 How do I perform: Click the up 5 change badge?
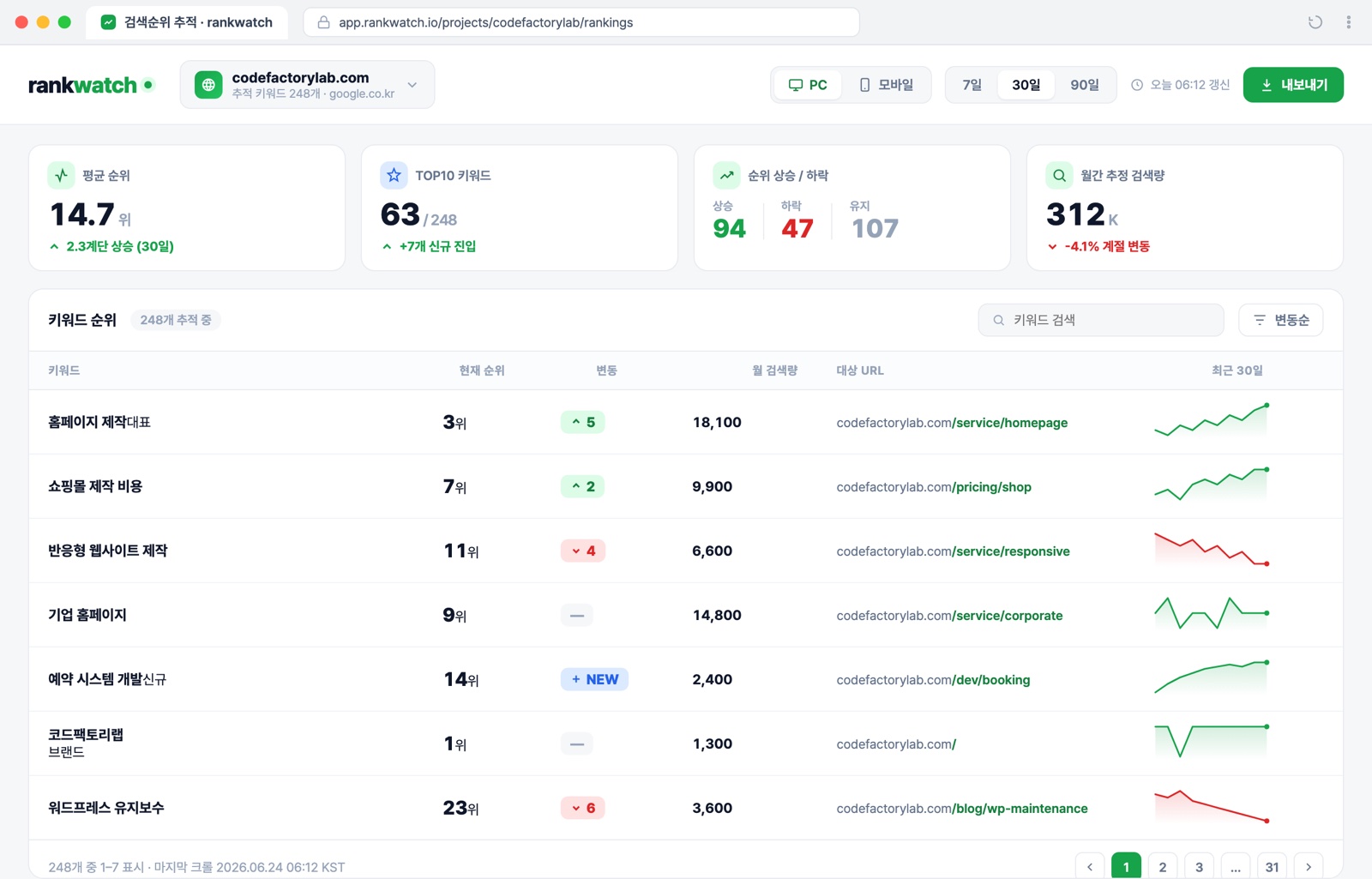point(583,422)
